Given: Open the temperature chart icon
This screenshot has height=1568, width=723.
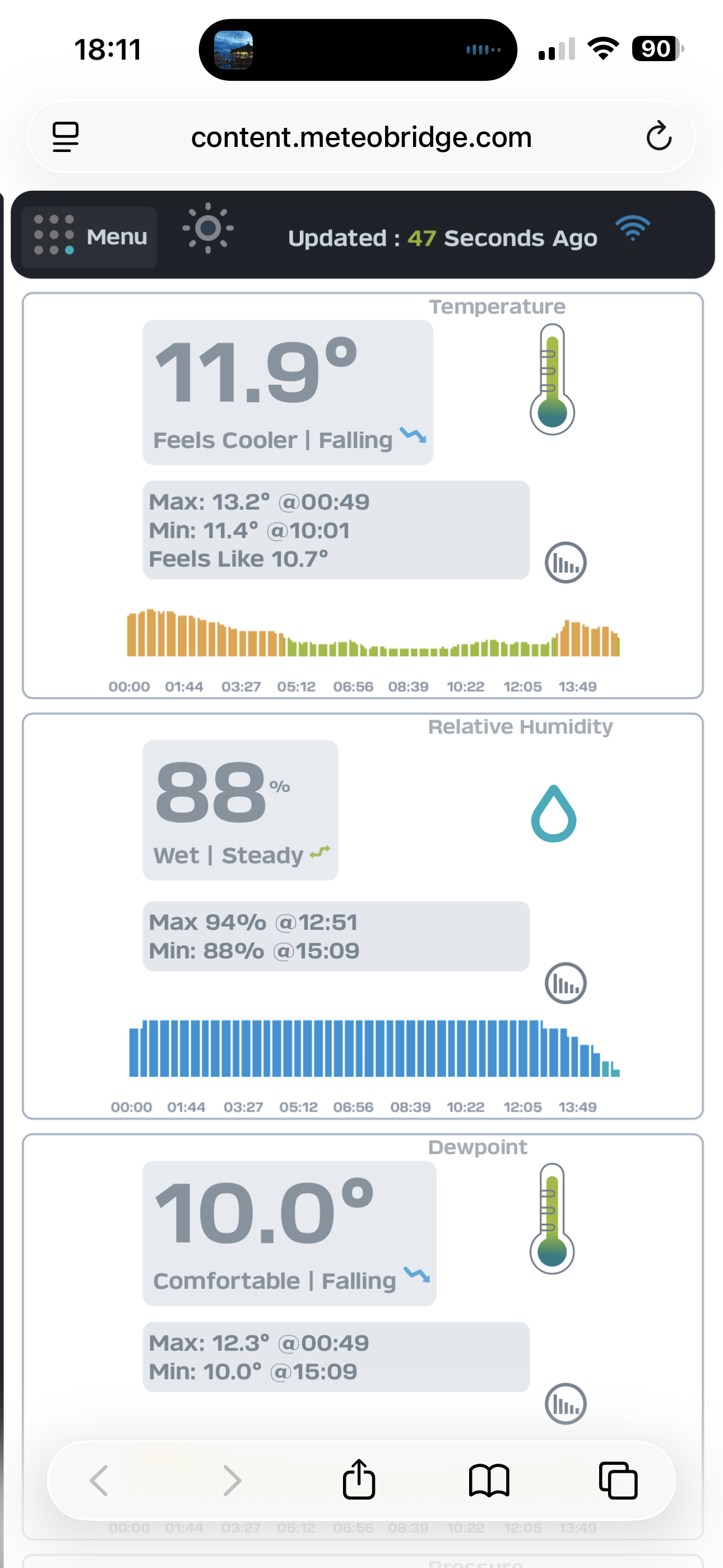Looking at the screenshot, I should (566, 562).
